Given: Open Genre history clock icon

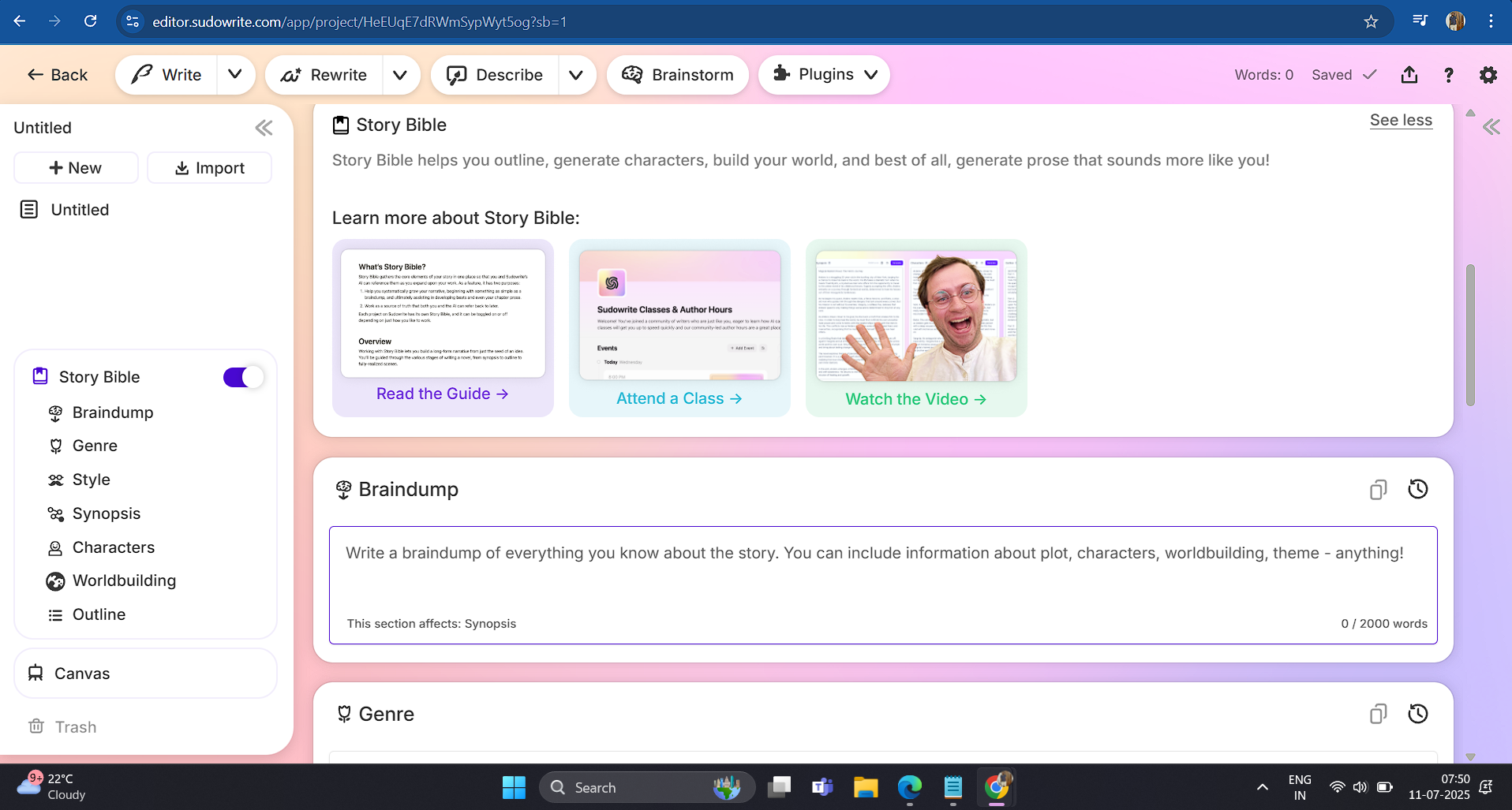Looking at the screenshot, I should coord(1418,714).
